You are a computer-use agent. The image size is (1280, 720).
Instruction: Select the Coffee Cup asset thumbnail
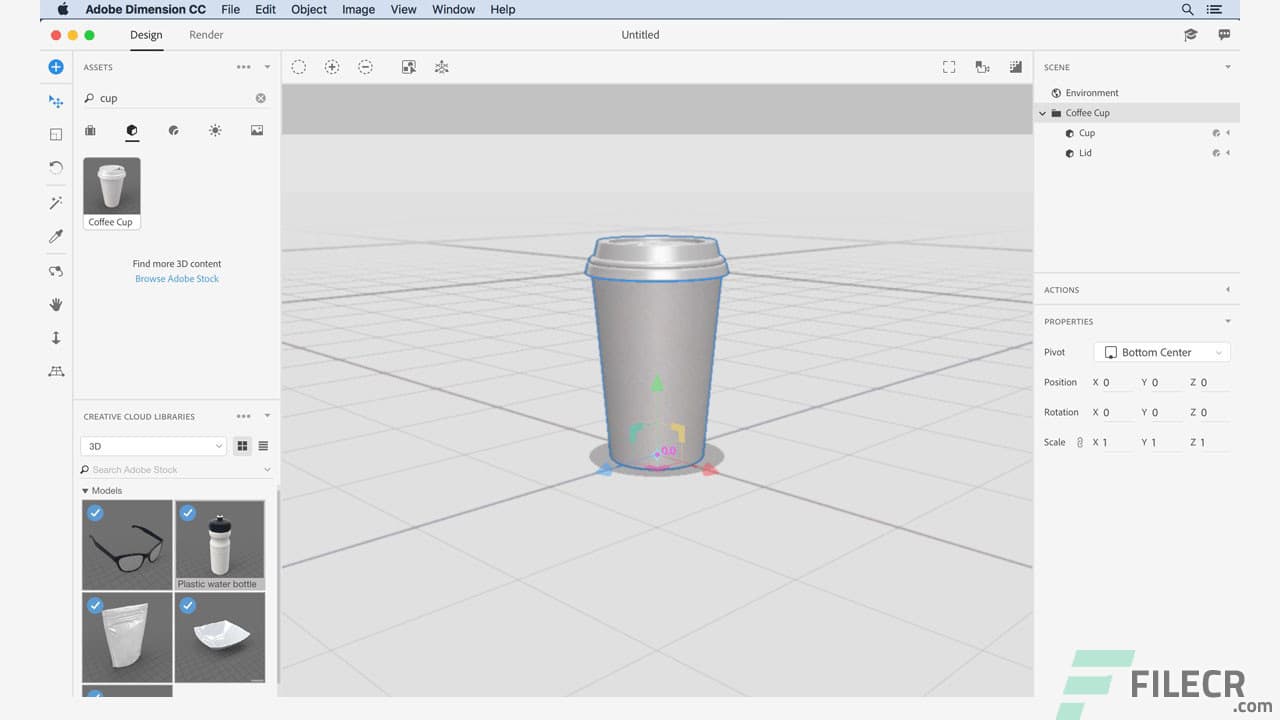[111, 185]
